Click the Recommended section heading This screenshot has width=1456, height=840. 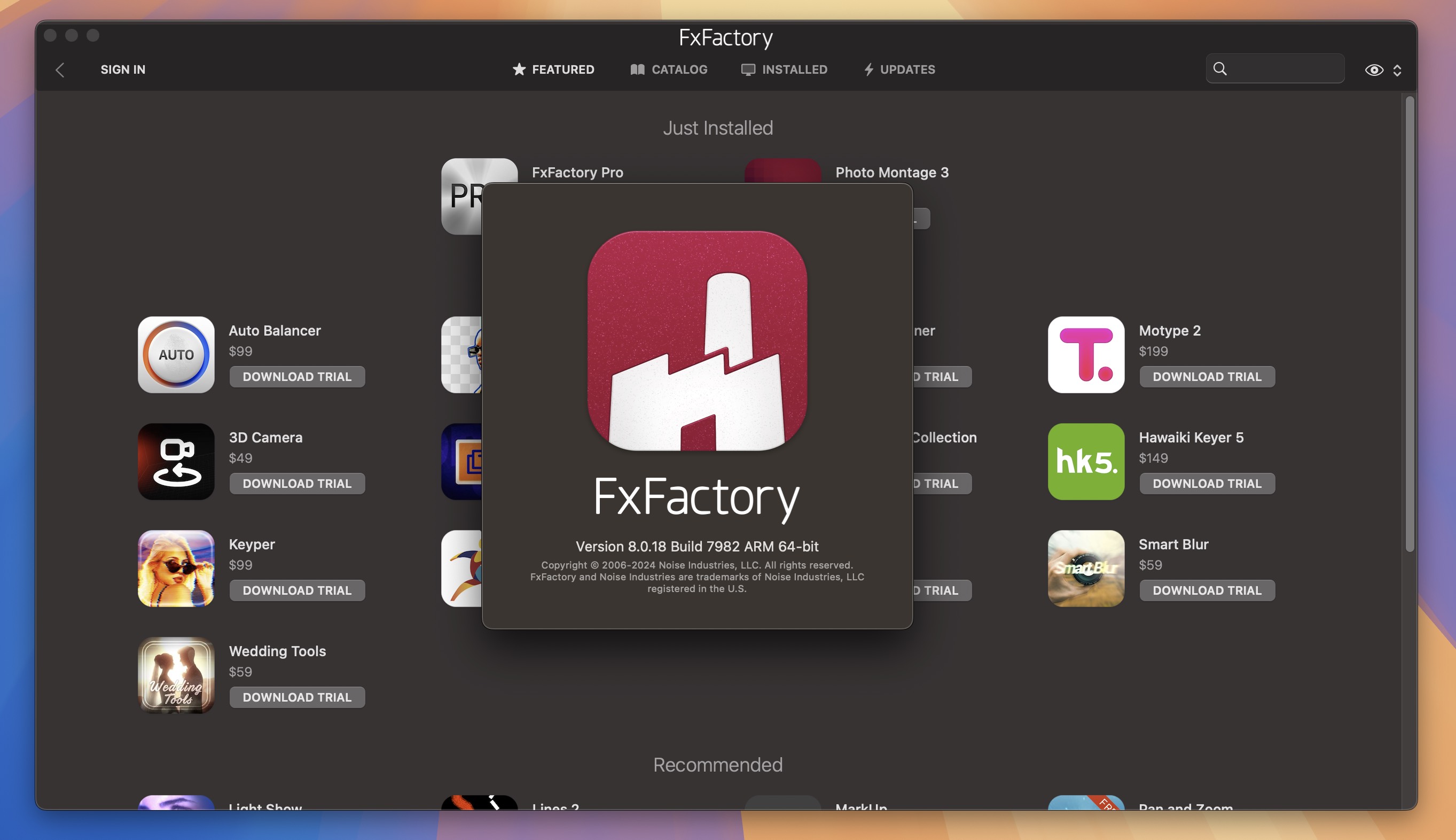point(718,765)
